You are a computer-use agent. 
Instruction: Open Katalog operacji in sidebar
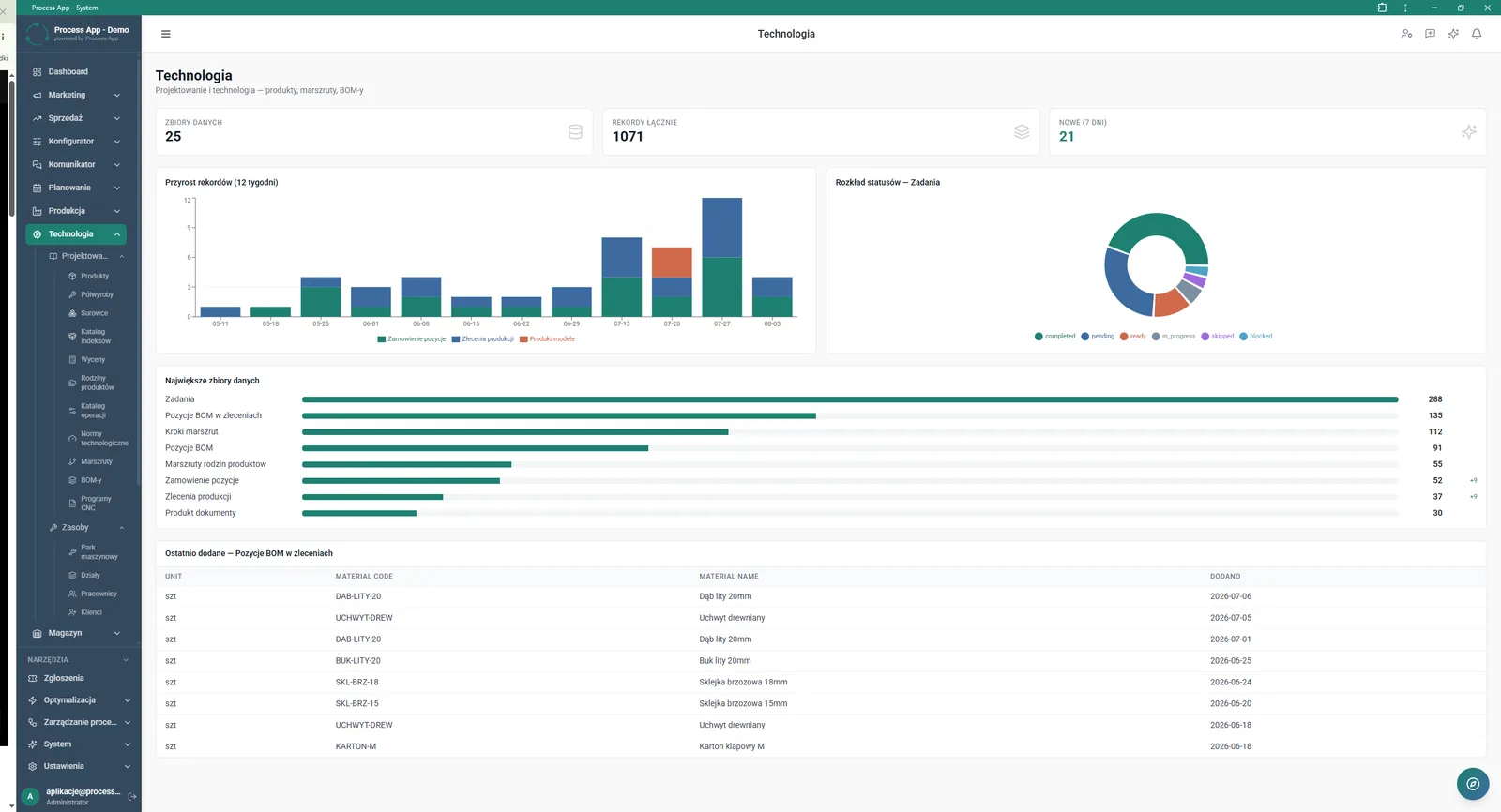coord(95,411)
